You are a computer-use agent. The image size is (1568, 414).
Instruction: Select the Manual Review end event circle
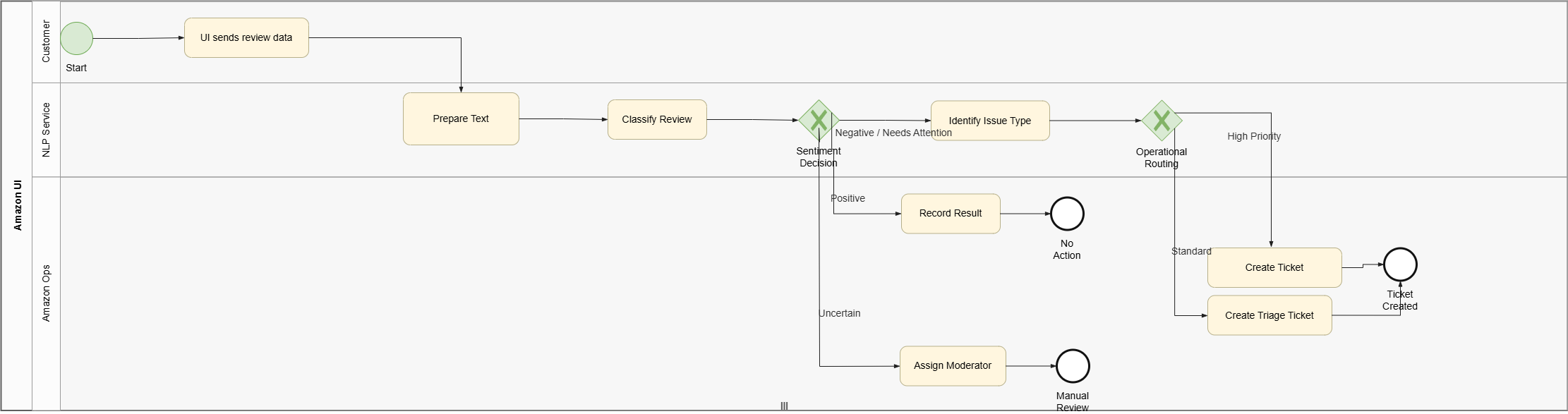coord(1072,366)
